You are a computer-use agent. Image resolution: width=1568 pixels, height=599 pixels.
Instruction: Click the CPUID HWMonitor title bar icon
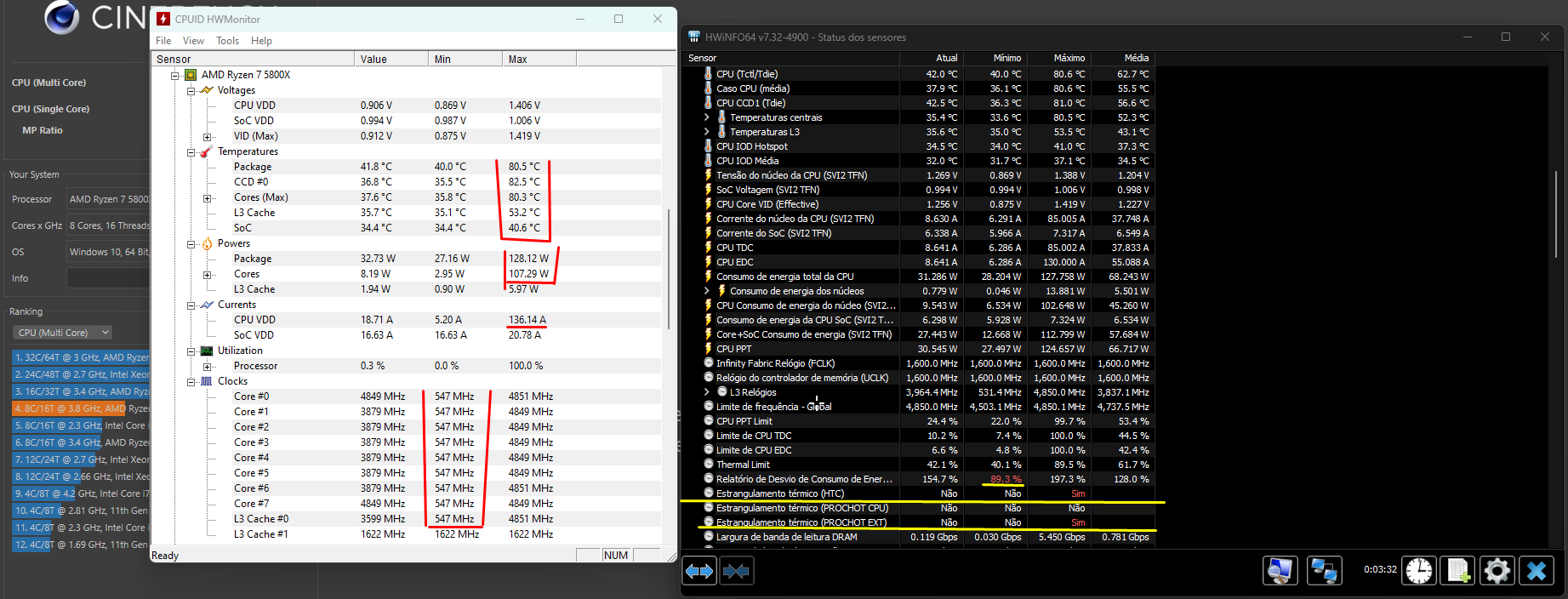[x=163, y=19]
